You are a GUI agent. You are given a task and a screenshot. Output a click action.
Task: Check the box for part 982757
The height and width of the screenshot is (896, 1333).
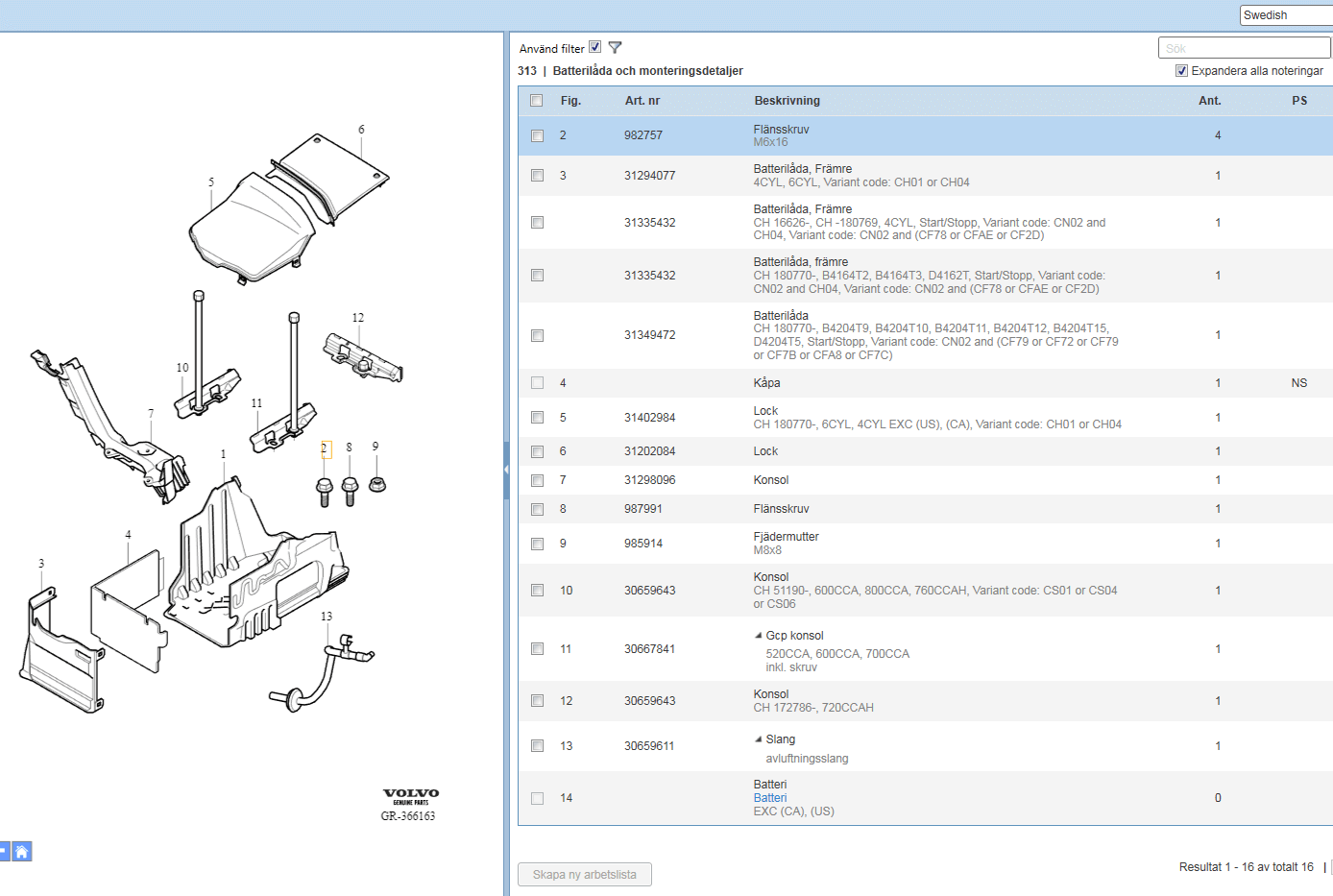(537, 135)
